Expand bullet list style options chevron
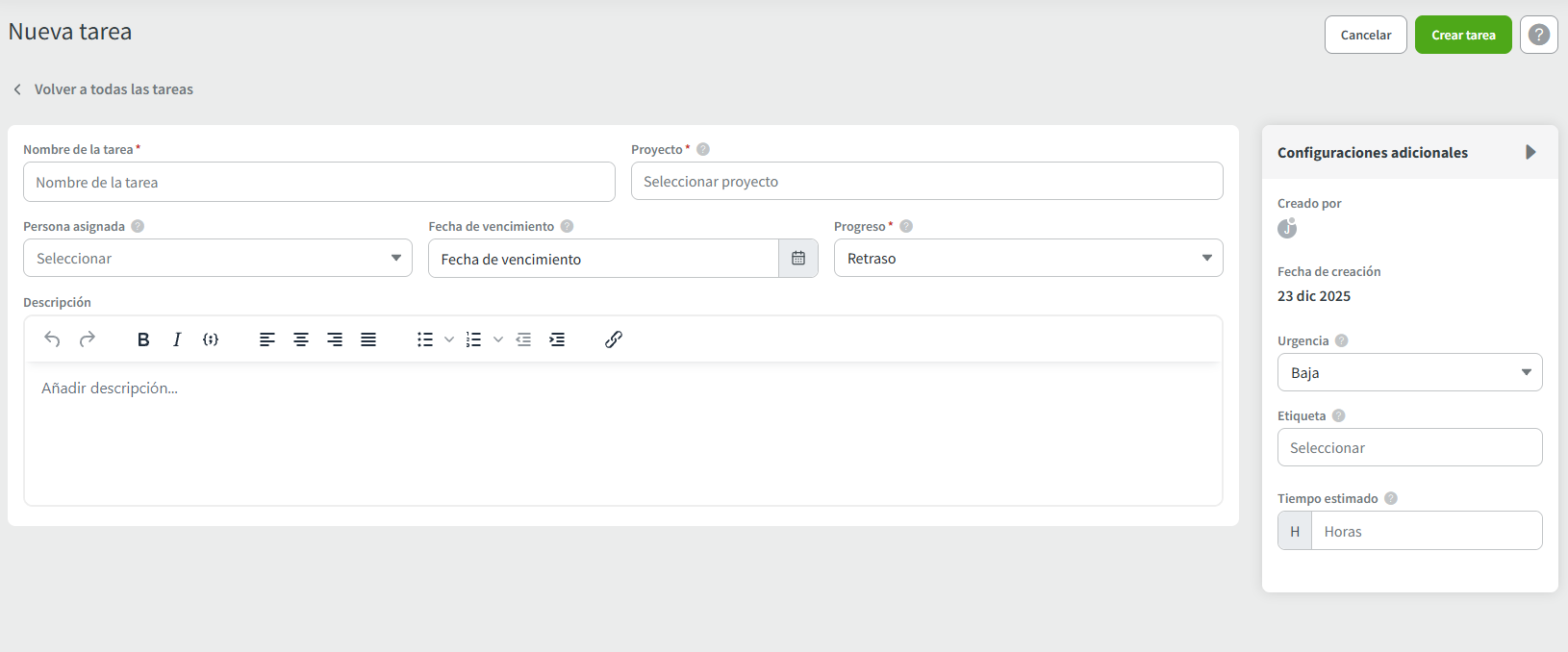Image resolution: width=1568 pixels, height=652 pixels. 449,339
